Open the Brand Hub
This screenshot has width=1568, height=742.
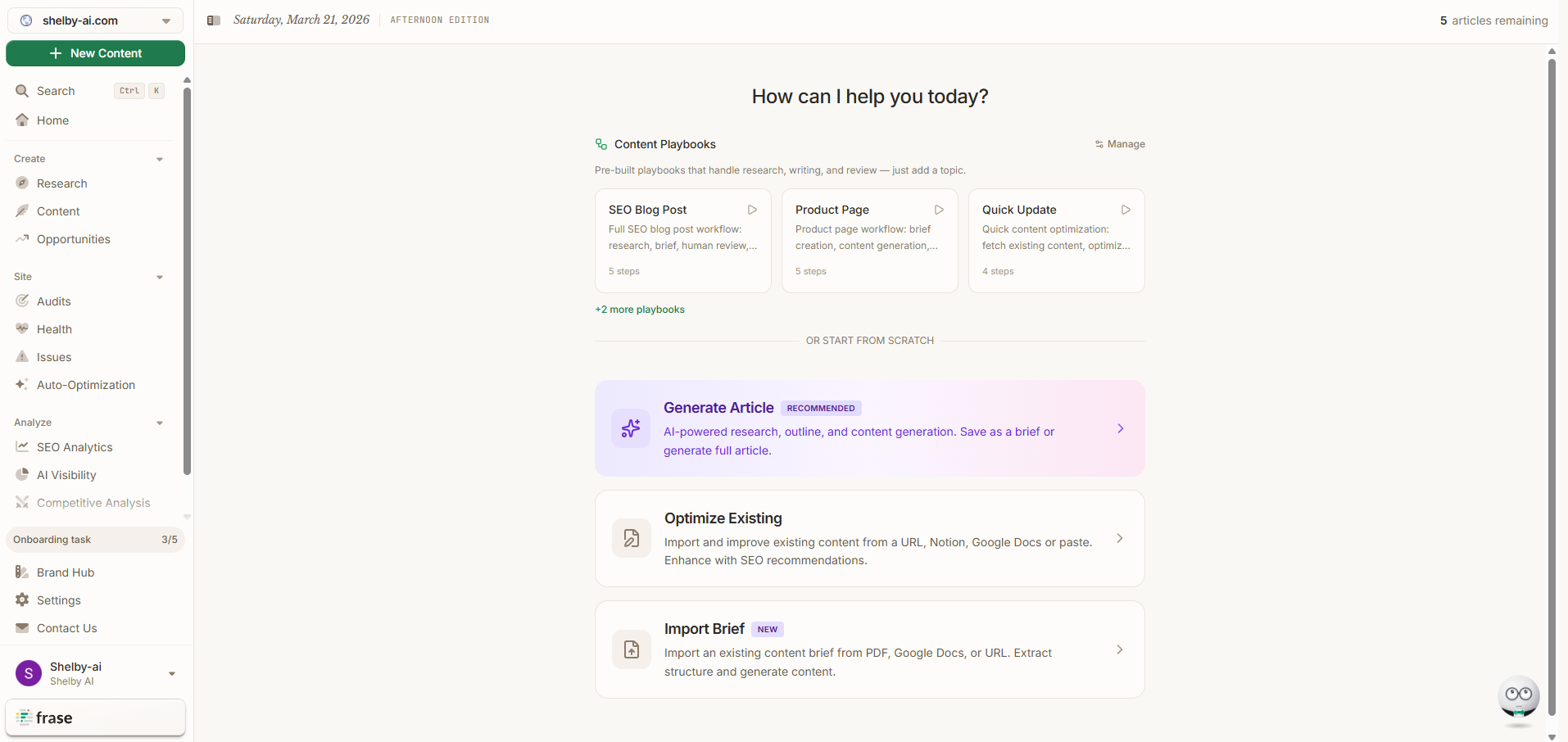pos(66,572)
